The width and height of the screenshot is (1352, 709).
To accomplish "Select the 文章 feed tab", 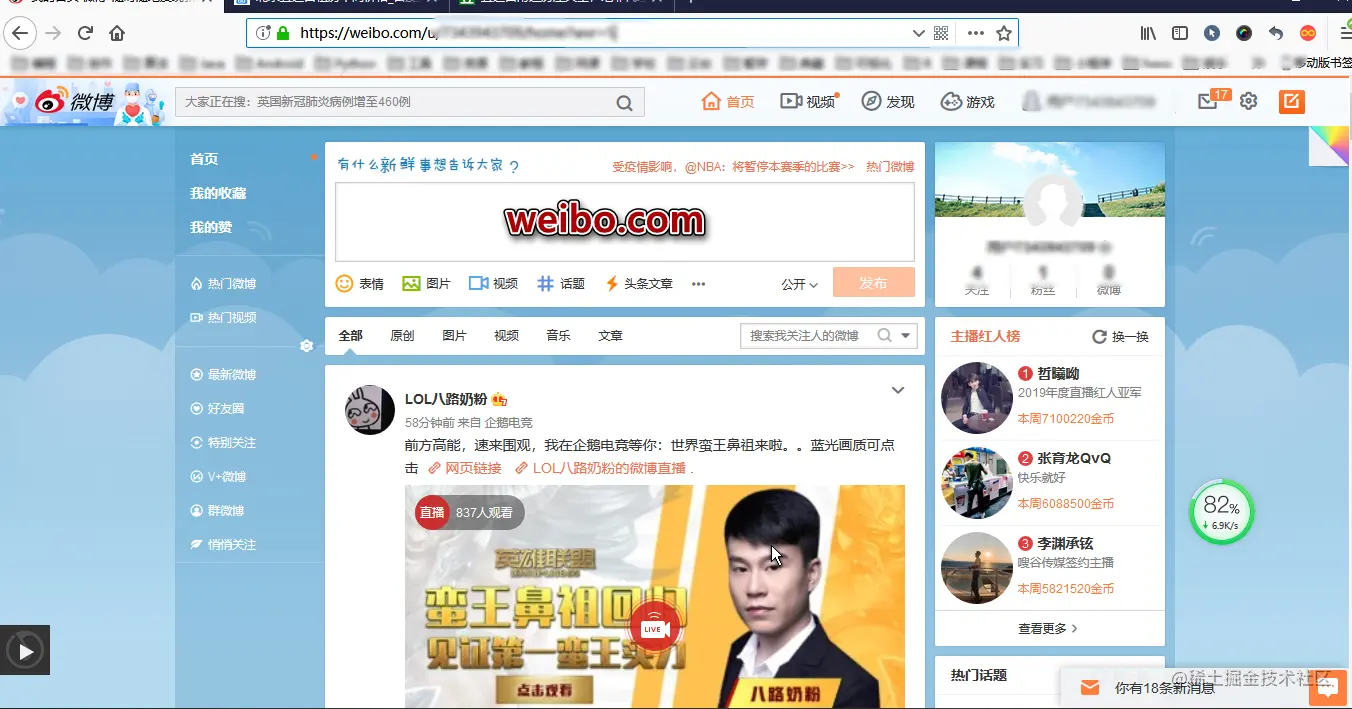I will coord(610,336).
